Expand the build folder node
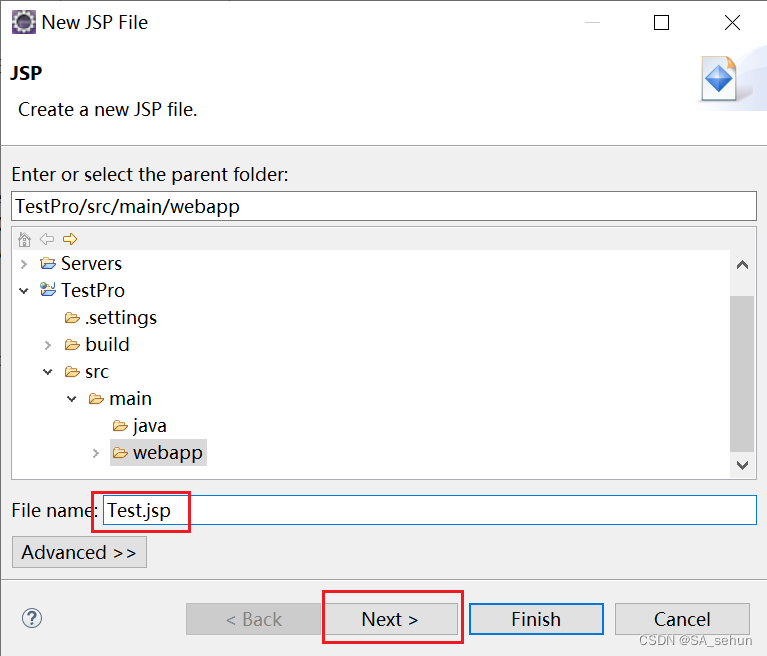The image size is (767, 656). point(47,345)
